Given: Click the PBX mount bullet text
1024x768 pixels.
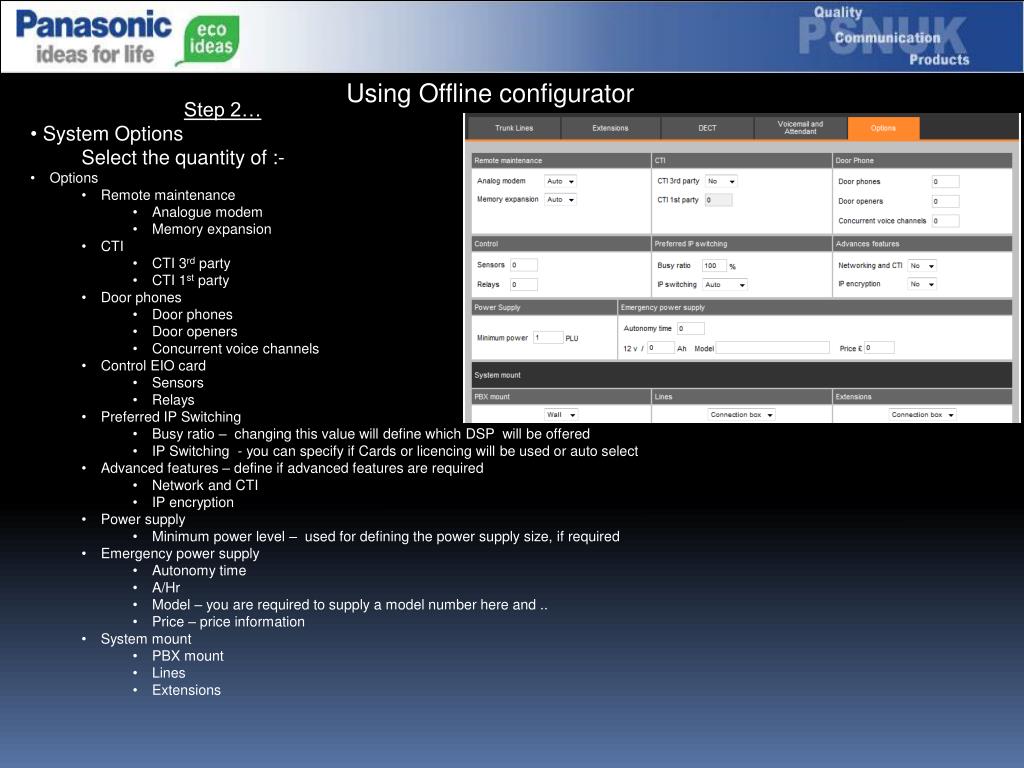Looking at the screenshot, I should 187,656.
